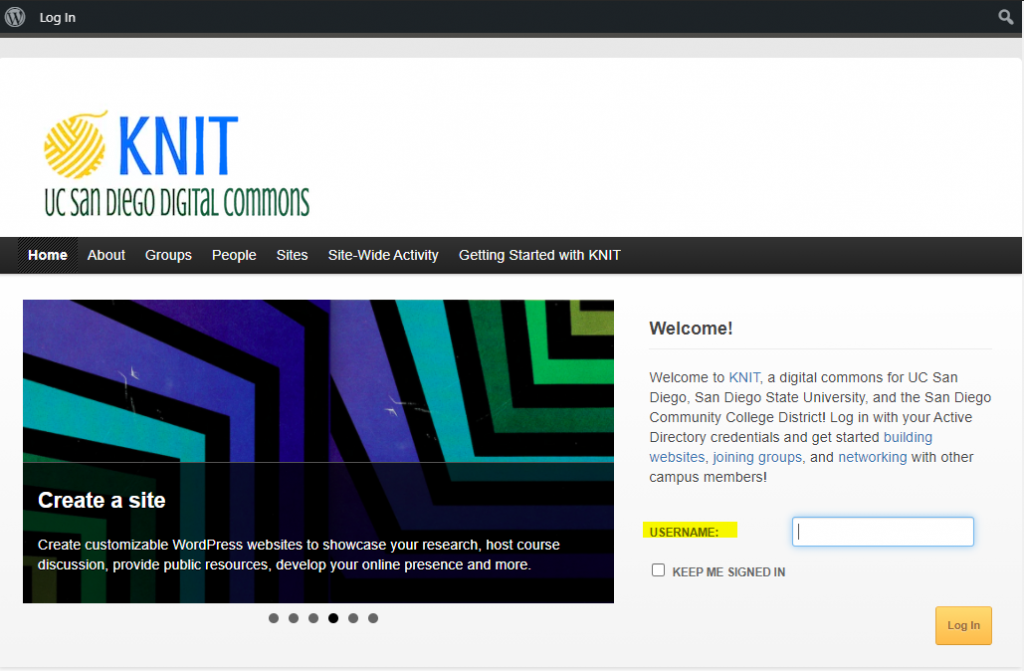Focus the Username input field
1024x671 pixels.
pos(883,532)
